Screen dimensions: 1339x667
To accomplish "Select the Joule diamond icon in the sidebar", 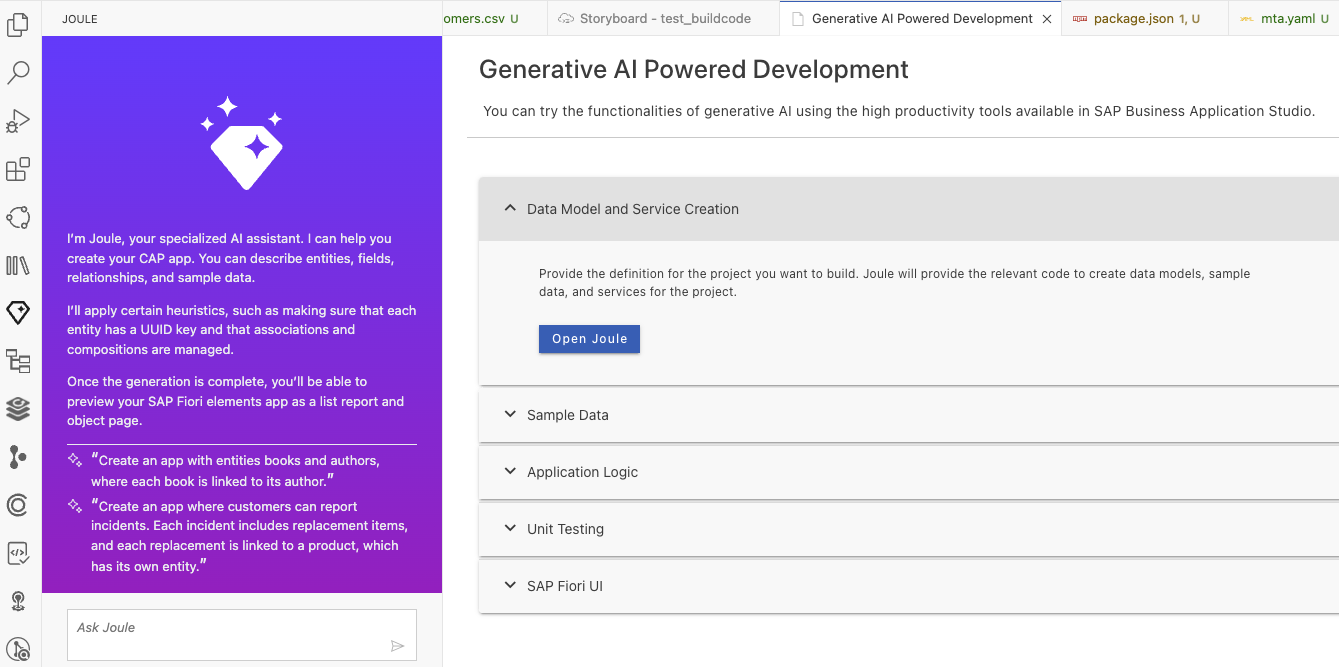I will tap(18, 312).
